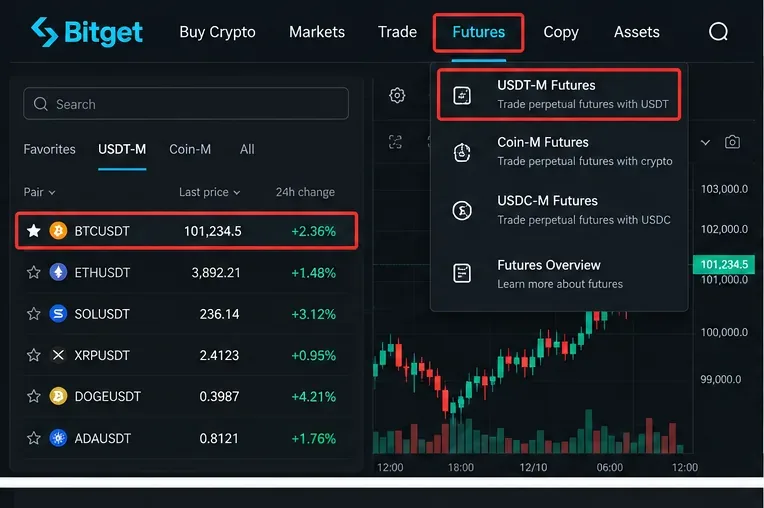Click the chart fullscreen scan icon
The width and height of the screenshot is (764, 508).
click(395, 142)
